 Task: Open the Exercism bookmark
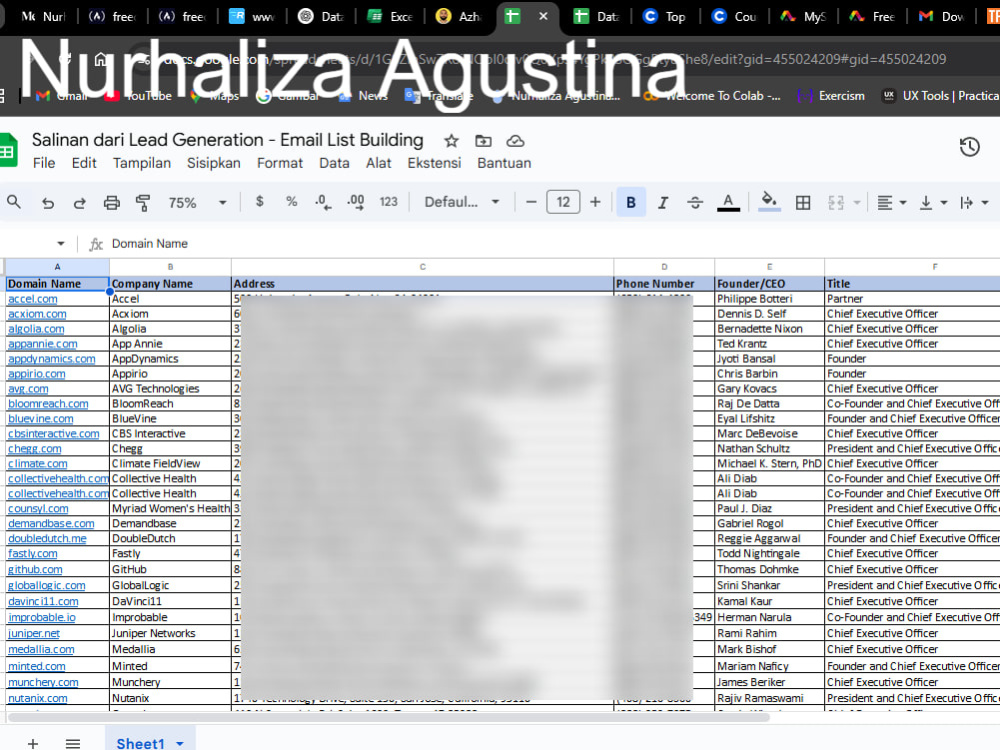pyautogui.click(x=832, y=96)
